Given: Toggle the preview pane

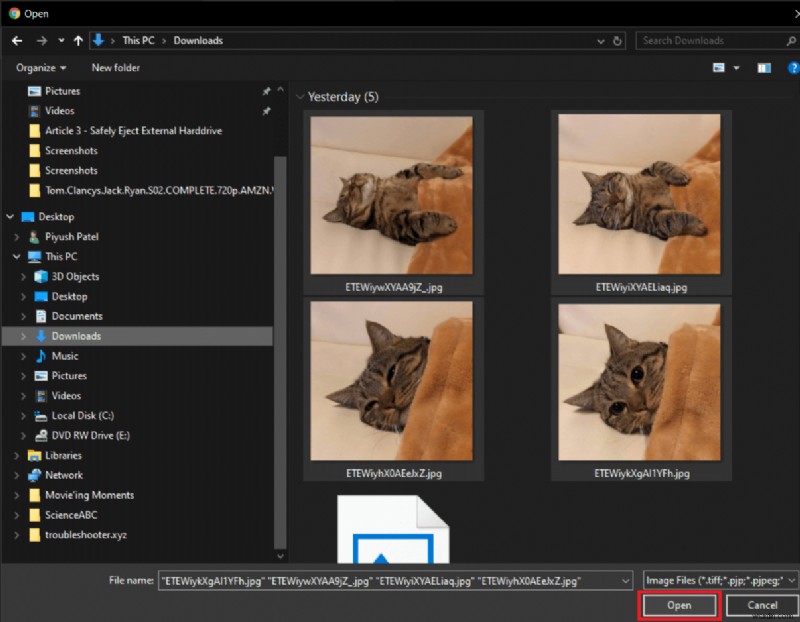Looking at the screenshot, I should click(x=763, y=67).
